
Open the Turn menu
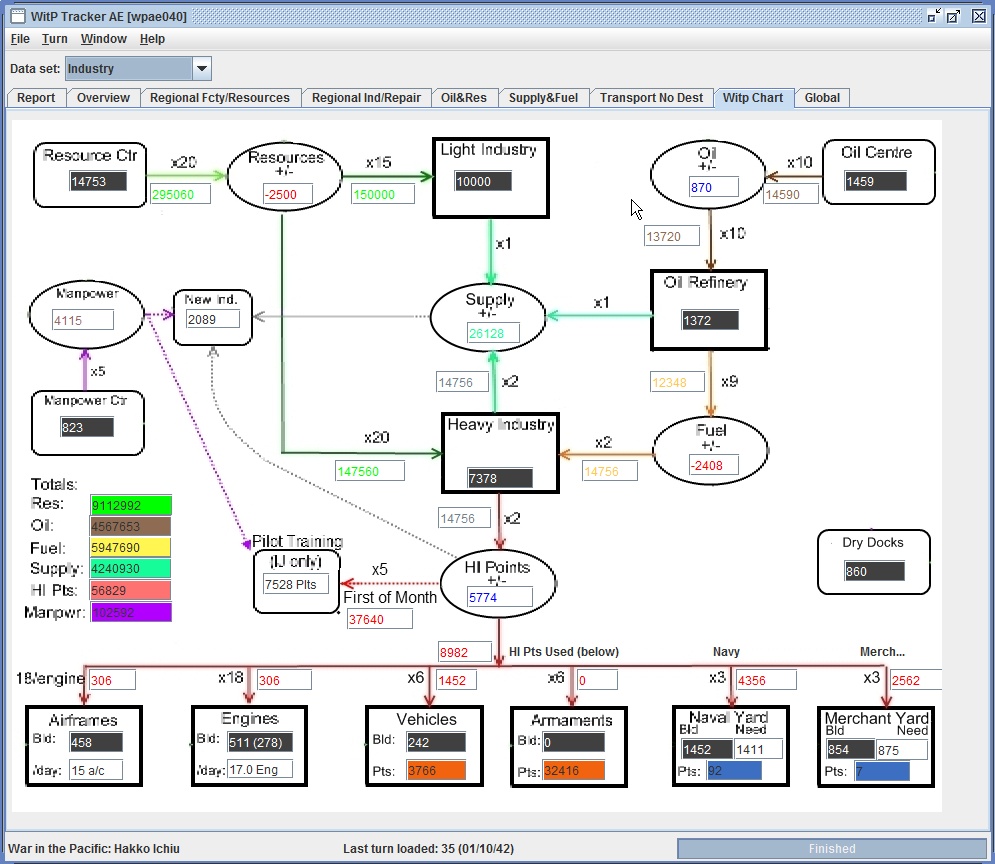point(55,39)
